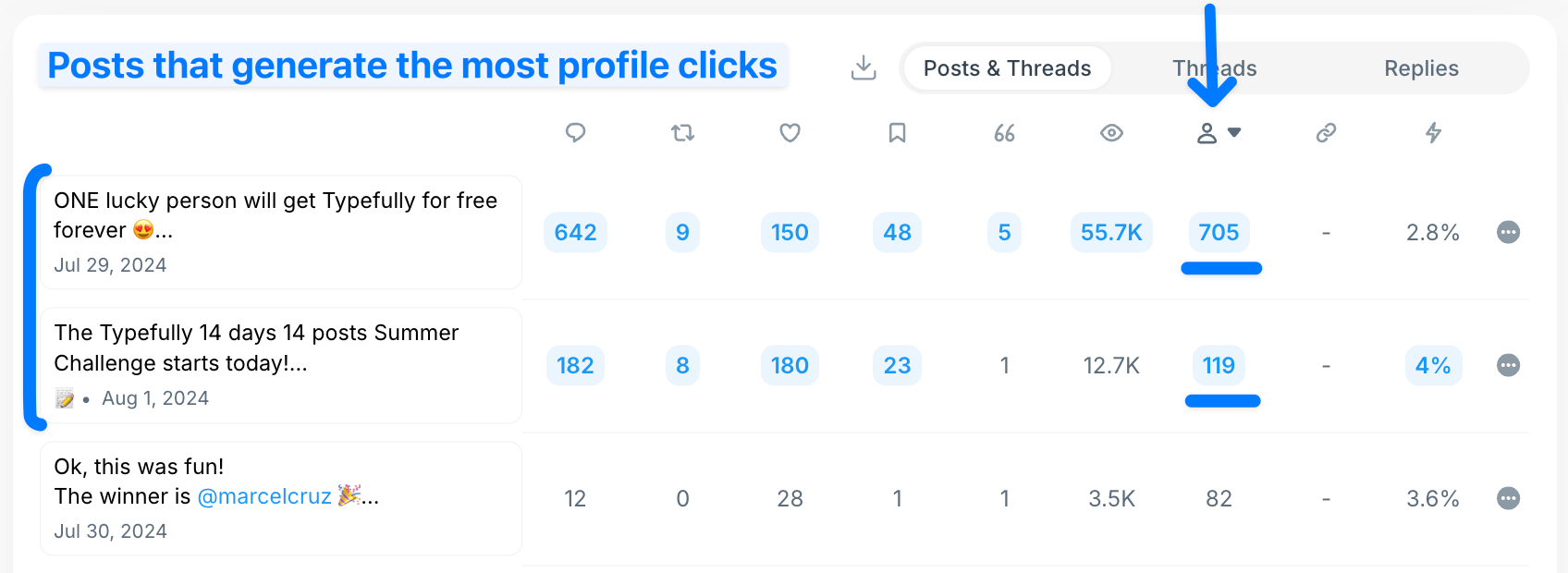
Task: Switch to the Threads tab
Action: click(1214, 67)
